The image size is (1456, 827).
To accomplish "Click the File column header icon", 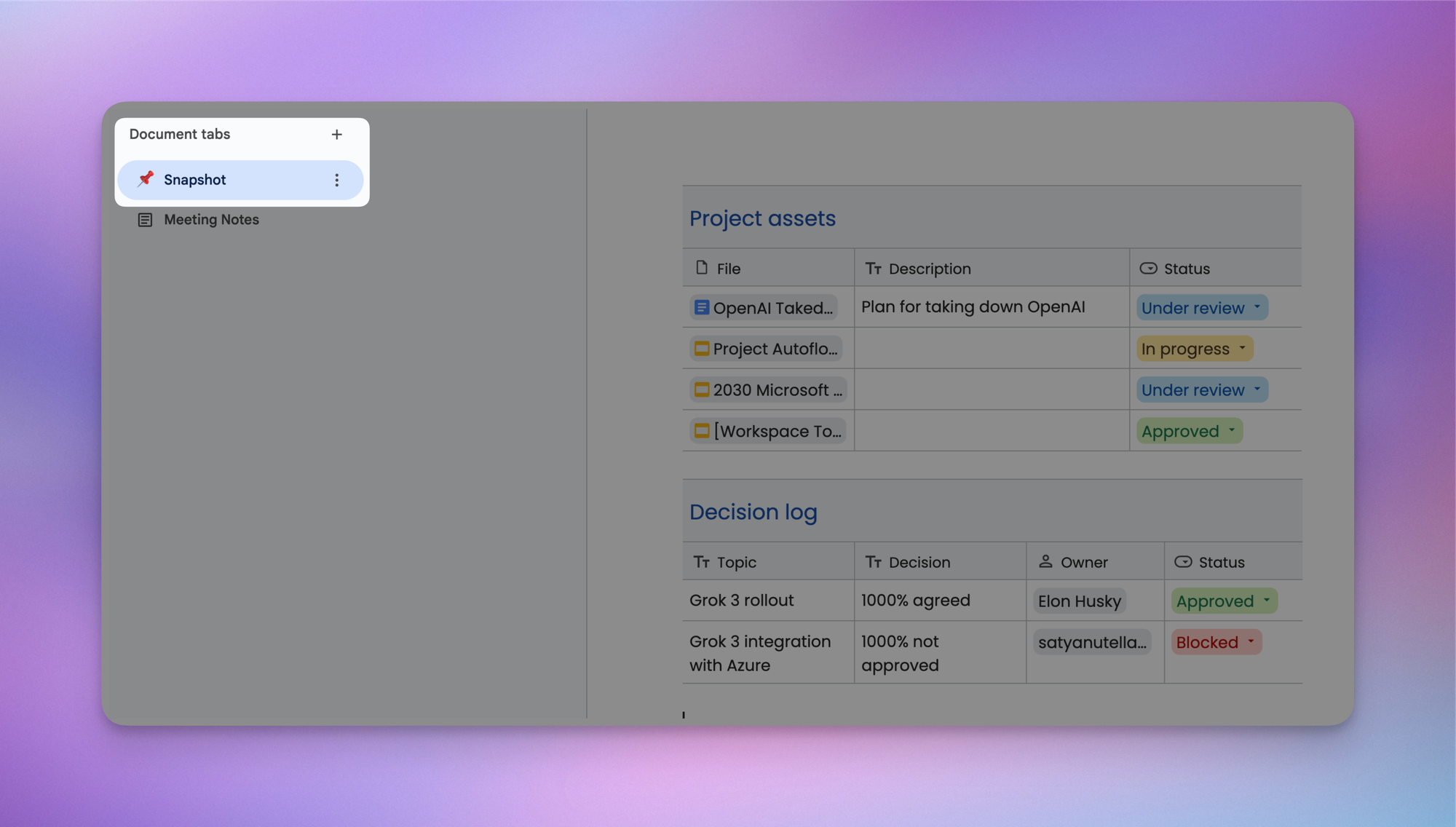I will point(702,268).
